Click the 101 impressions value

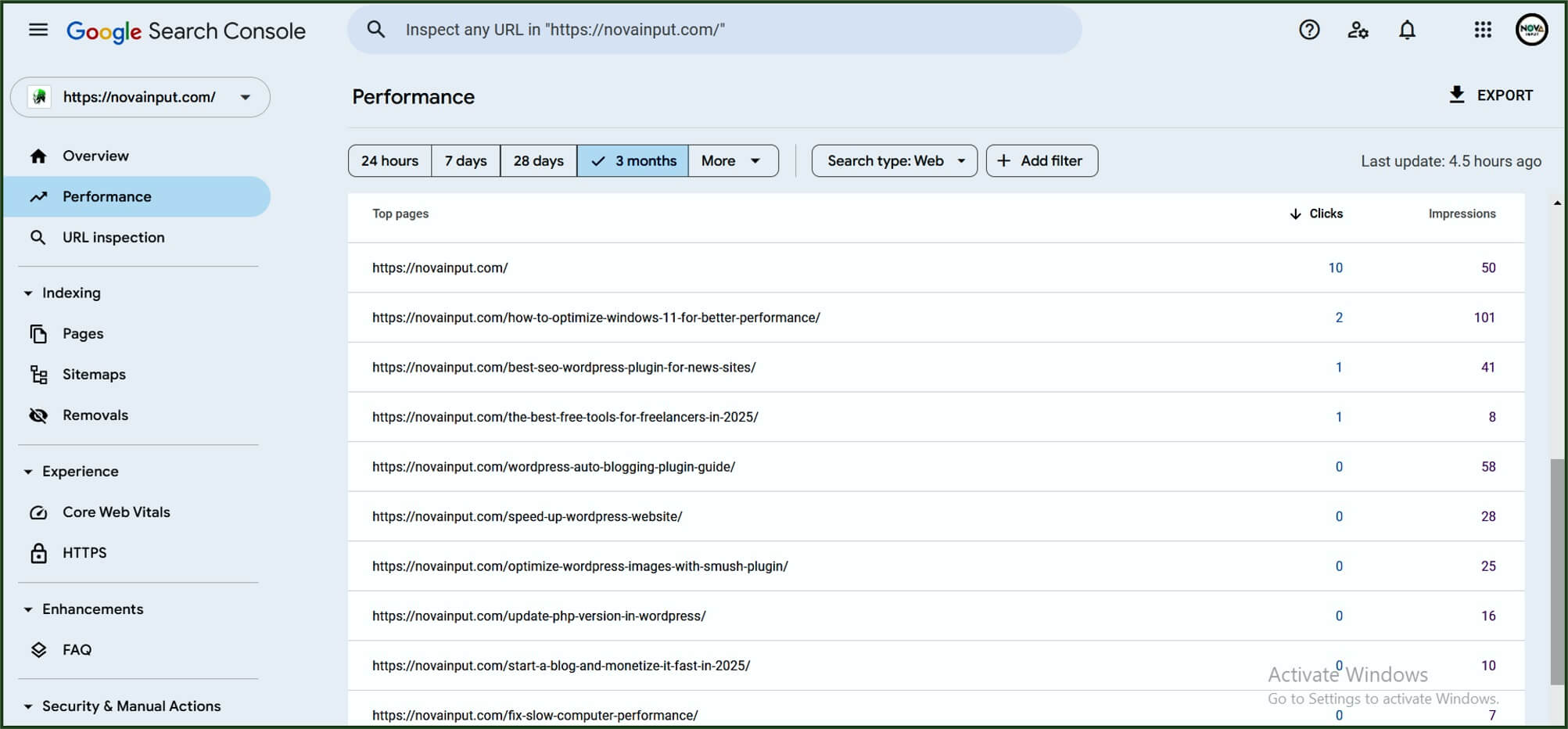tap(1484, 318)
